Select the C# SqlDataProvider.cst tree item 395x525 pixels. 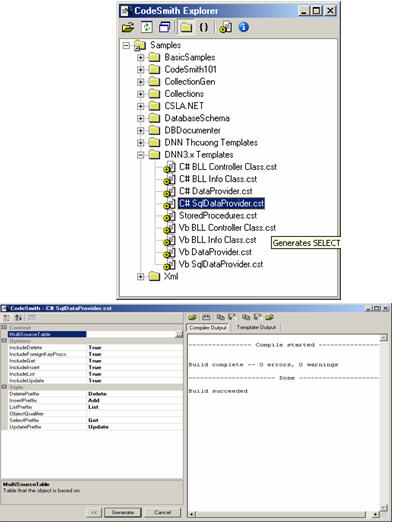[x=221, y=203]
